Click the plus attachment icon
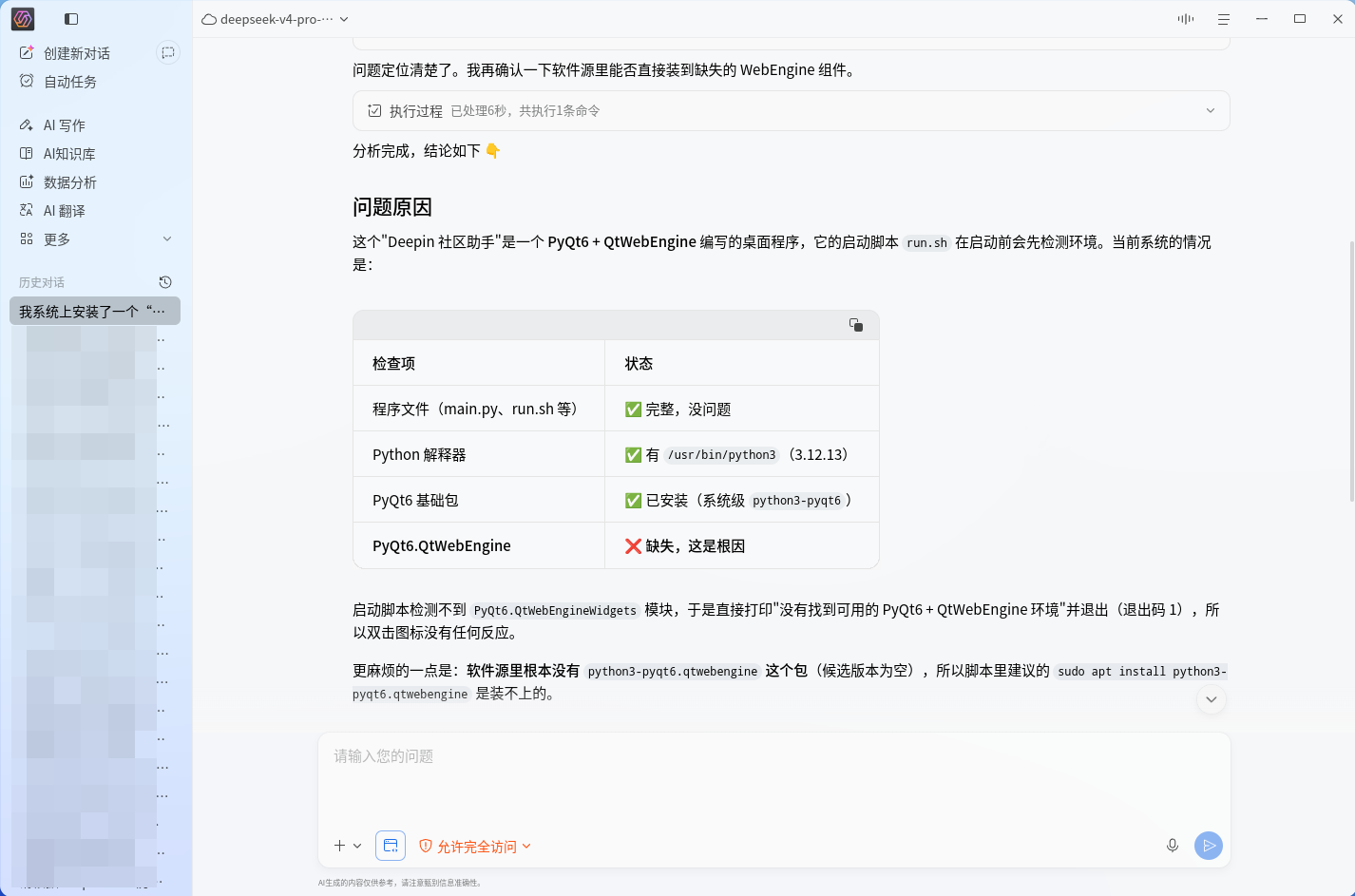Image resolution: width=1355 pixels, height=896 pixels. pyautogui.click(x=339, y=846)
